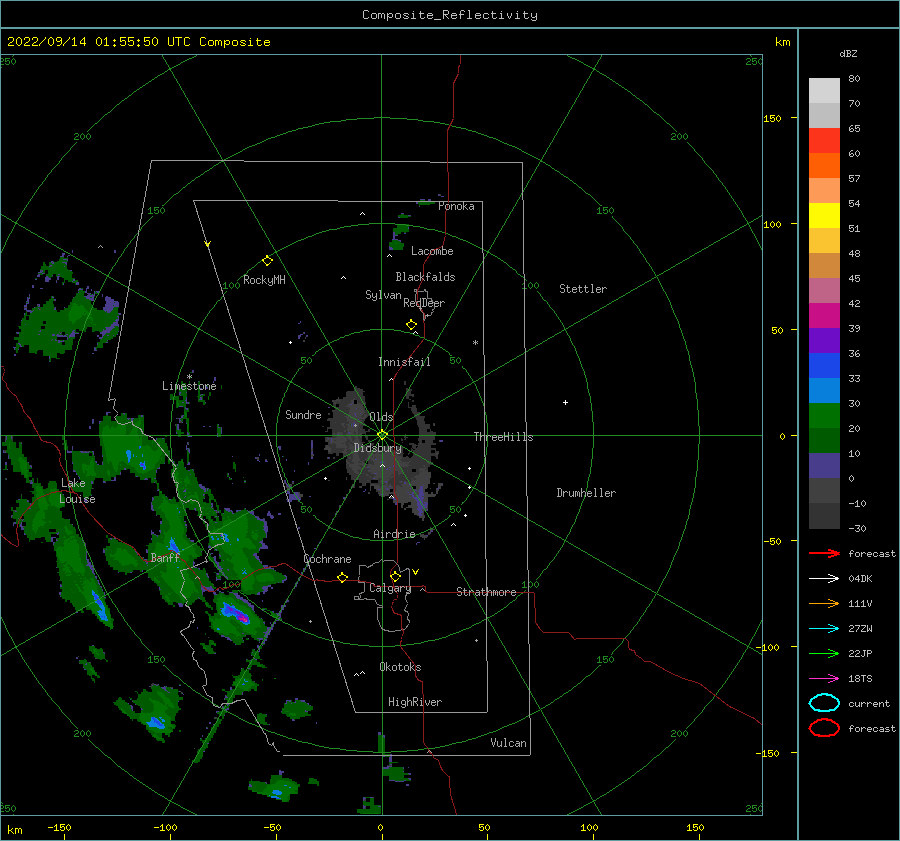Click the yellow diamond at radar center
The width and height of the screenshot is (900, 841).
(382, 435)
